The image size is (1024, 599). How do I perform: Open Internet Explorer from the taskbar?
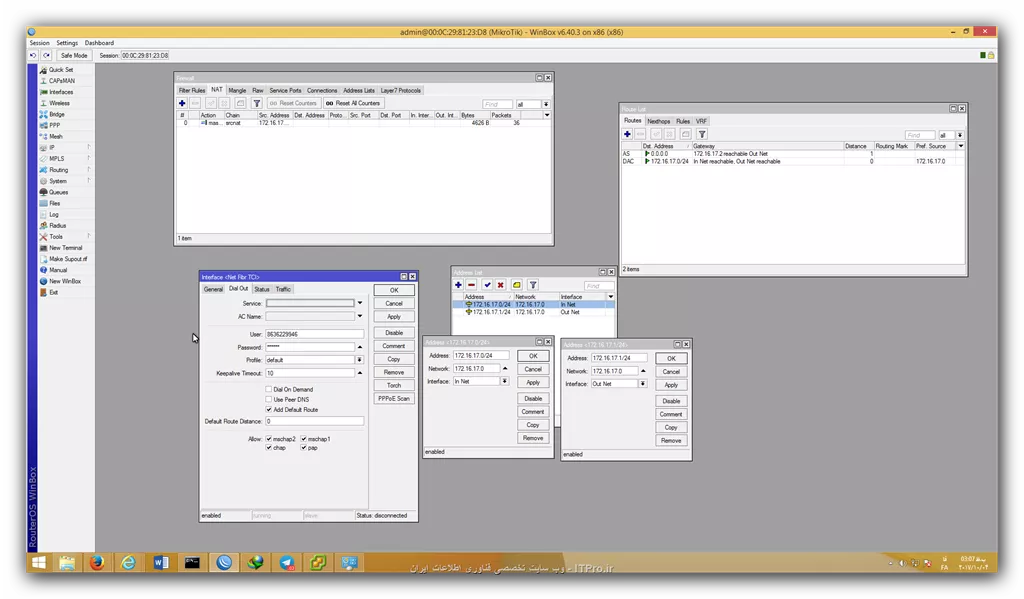click(x=129, y=562)
